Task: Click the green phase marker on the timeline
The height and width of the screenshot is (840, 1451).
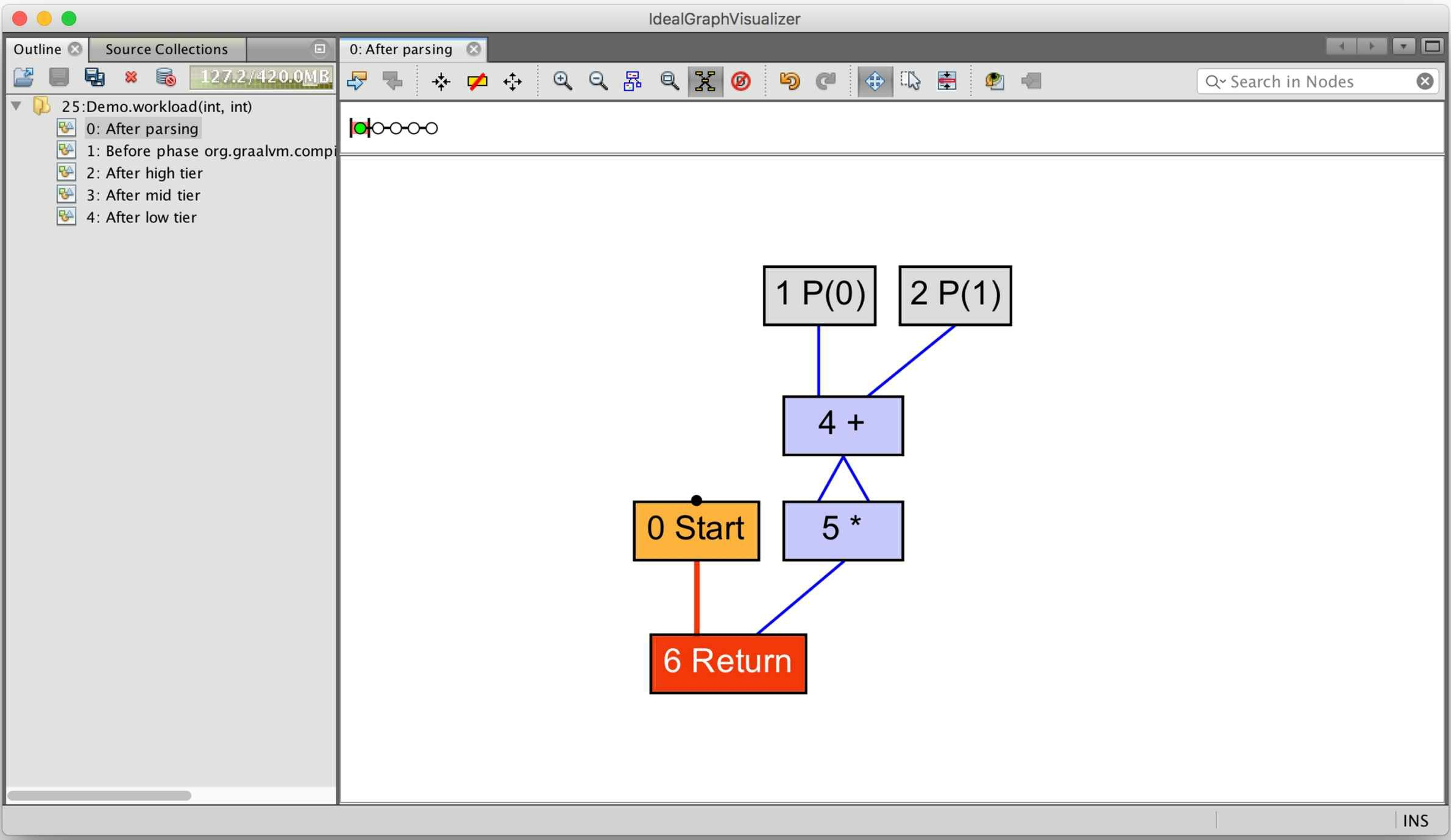Action: [x=360, y=128]
